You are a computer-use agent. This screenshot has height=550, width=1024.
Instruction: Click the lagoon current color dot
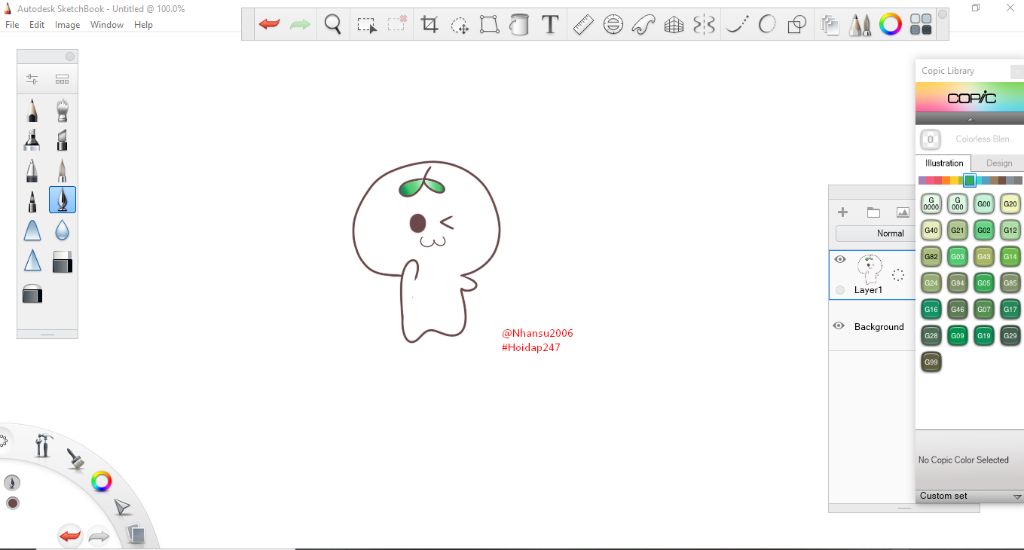point(12,504)
